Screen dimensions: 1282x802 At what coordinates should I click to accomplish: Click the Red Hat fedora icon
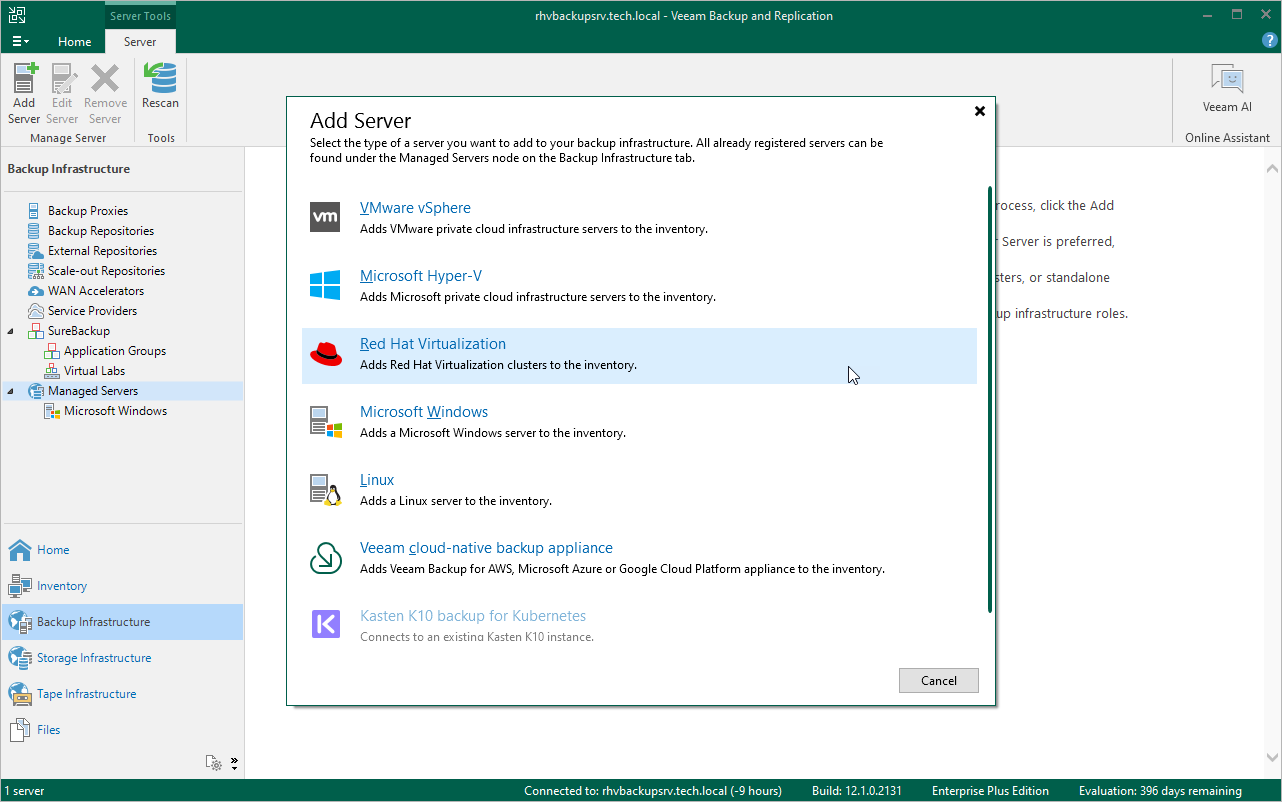(326, 353)
